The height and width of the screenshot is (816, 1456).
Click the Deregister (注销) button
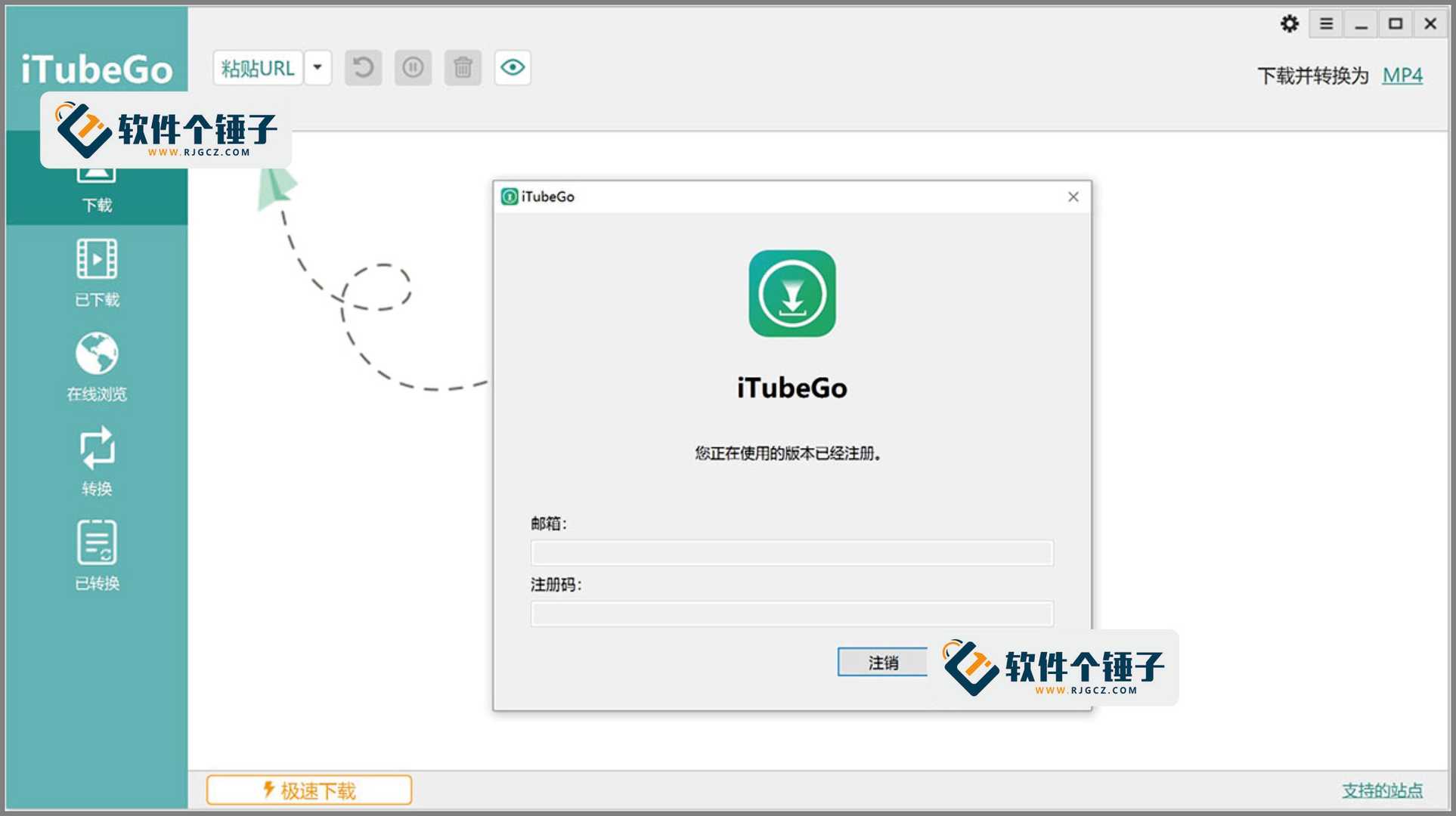click(883, 663)
